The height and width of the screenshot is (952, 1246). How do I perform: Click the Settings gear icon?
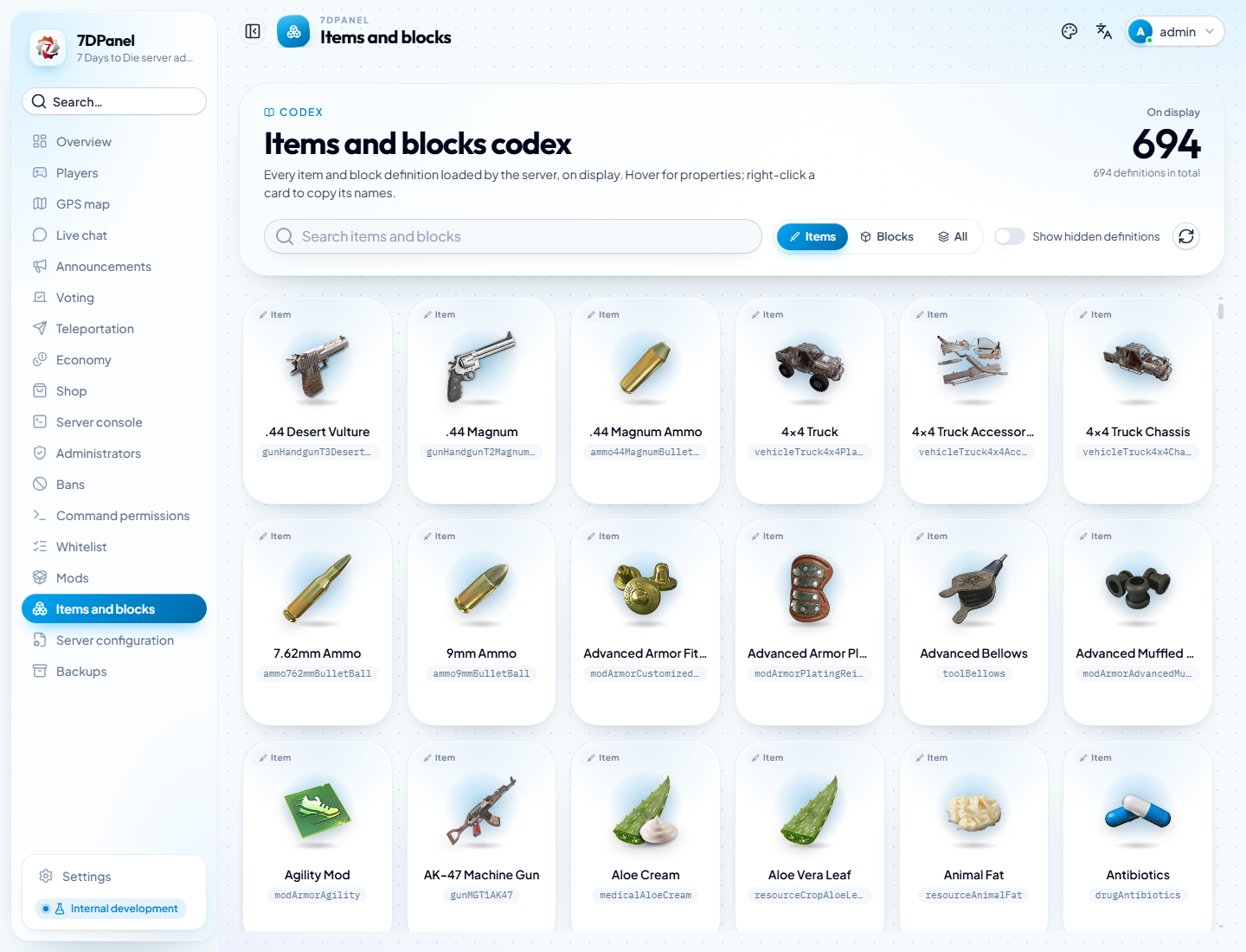[x=46, y=876]
